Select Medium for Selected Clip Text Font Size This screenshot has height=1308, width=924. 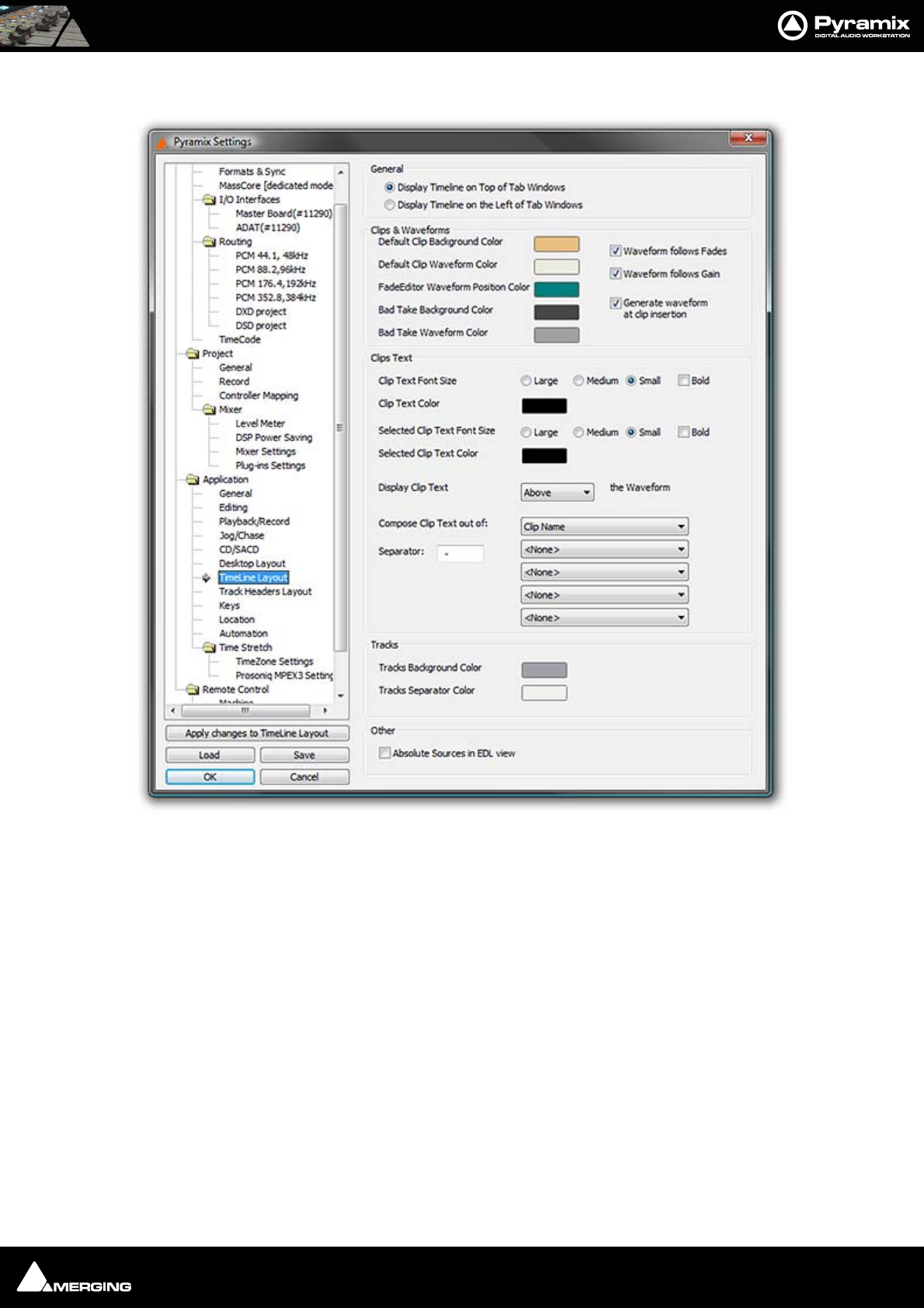coord(578,432)
